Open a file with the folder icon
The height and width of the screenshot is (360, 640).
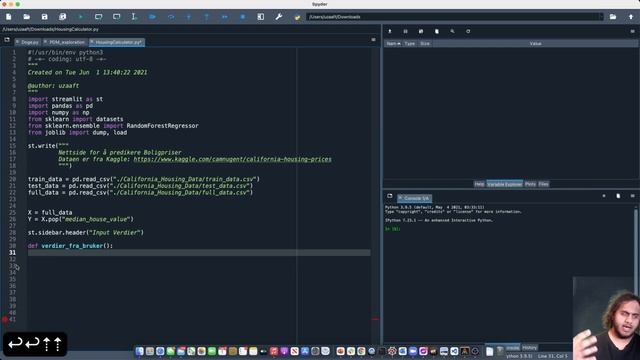tap(27, 17)
